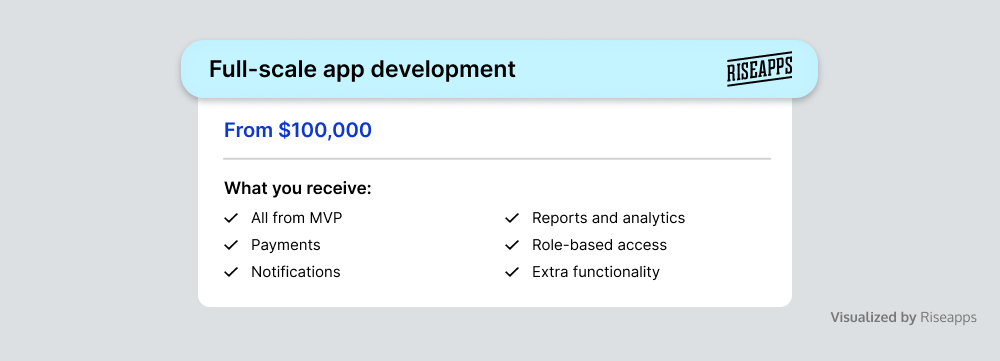The width and height of the screenshot is (1000, 361).
Task: Click the From $100,000 price text
Action: pos(298,130)
